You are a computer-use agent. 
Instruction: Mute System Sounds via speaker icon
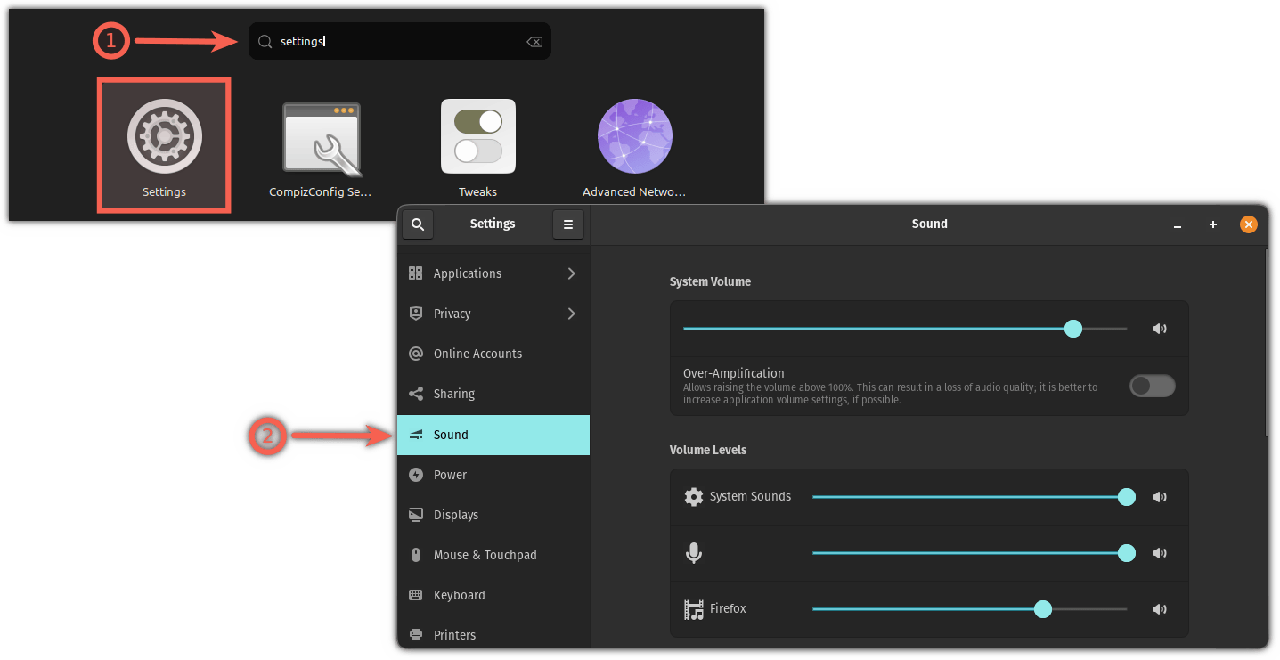[x=1159, y=497]
